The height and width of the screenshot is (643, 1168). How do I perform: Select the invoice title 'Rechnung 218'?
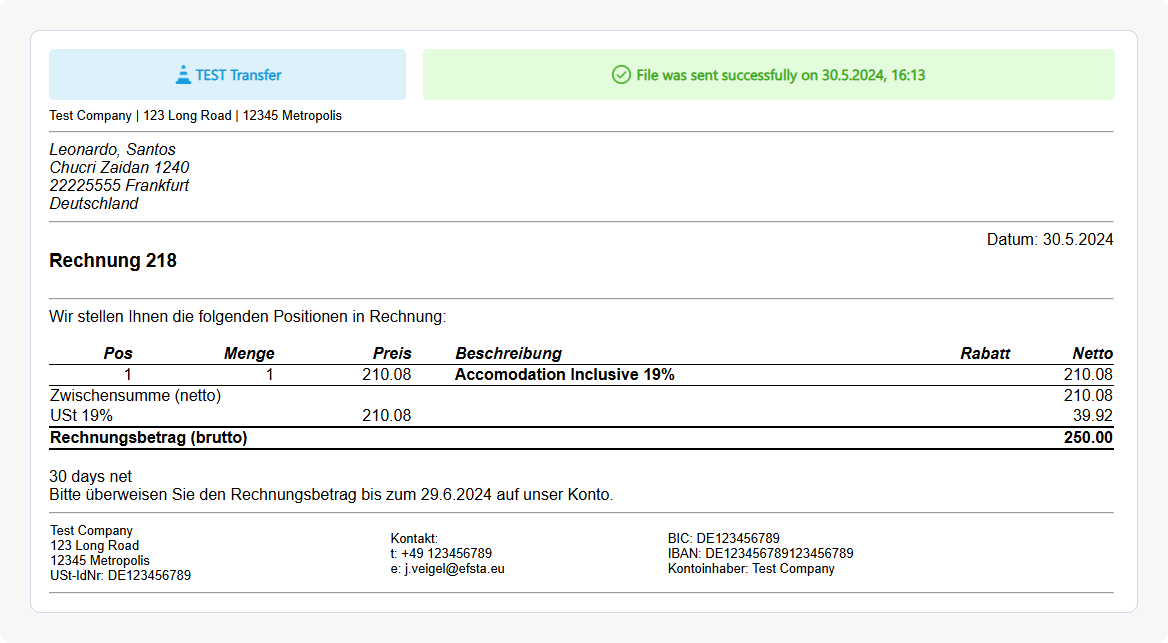click(x=113, y=260)
